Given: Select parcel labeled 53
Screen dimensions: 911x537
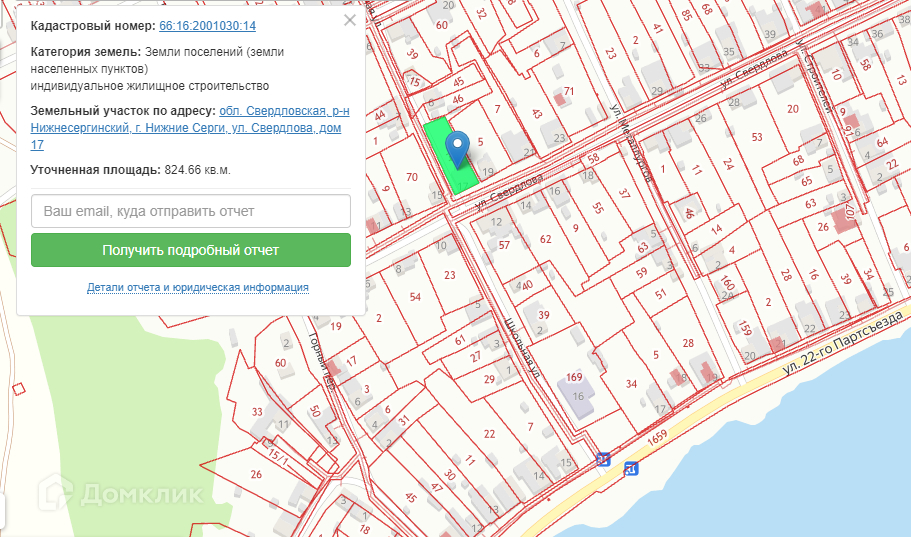Looking at the screenshot, I should point(756,137).
